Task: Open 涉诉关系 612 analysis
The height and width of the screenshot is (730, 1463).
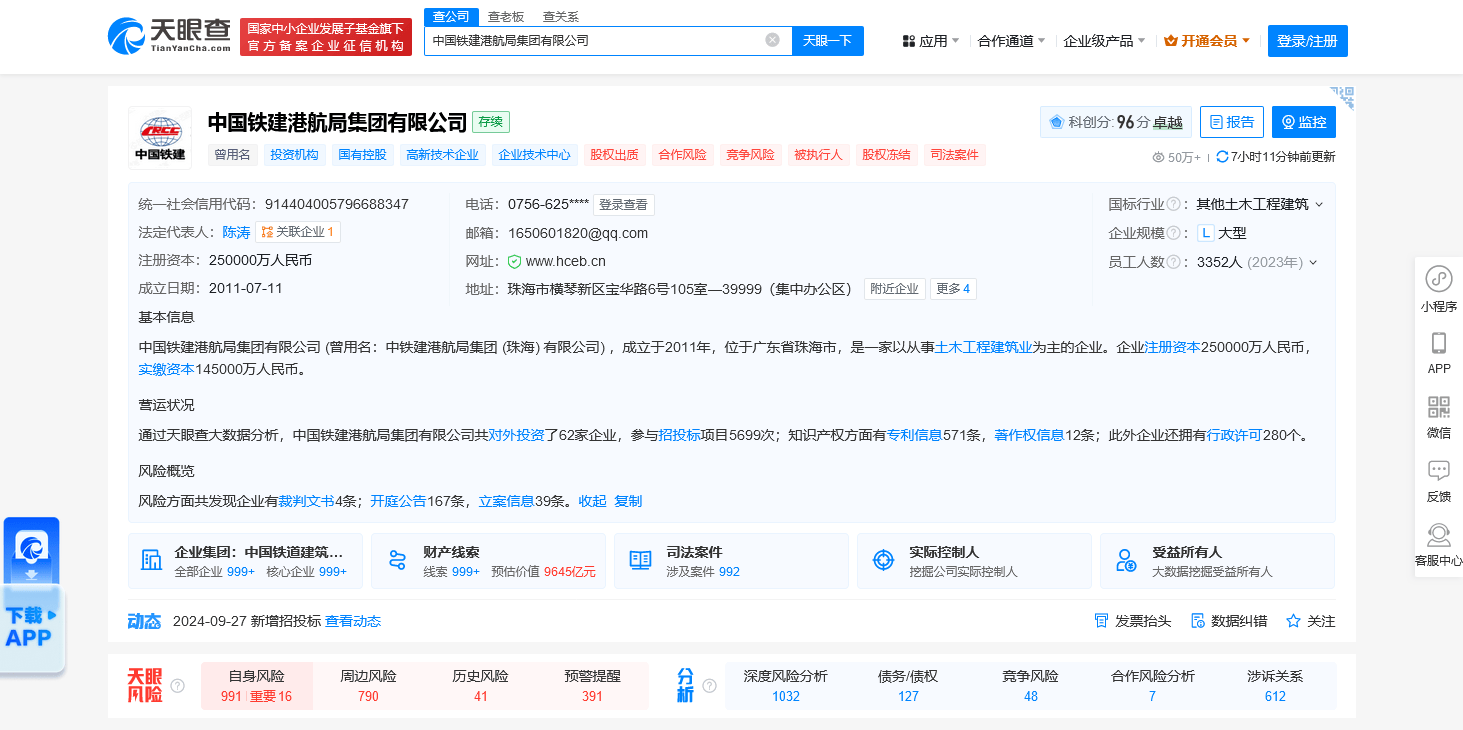Action: point(1275,686)
